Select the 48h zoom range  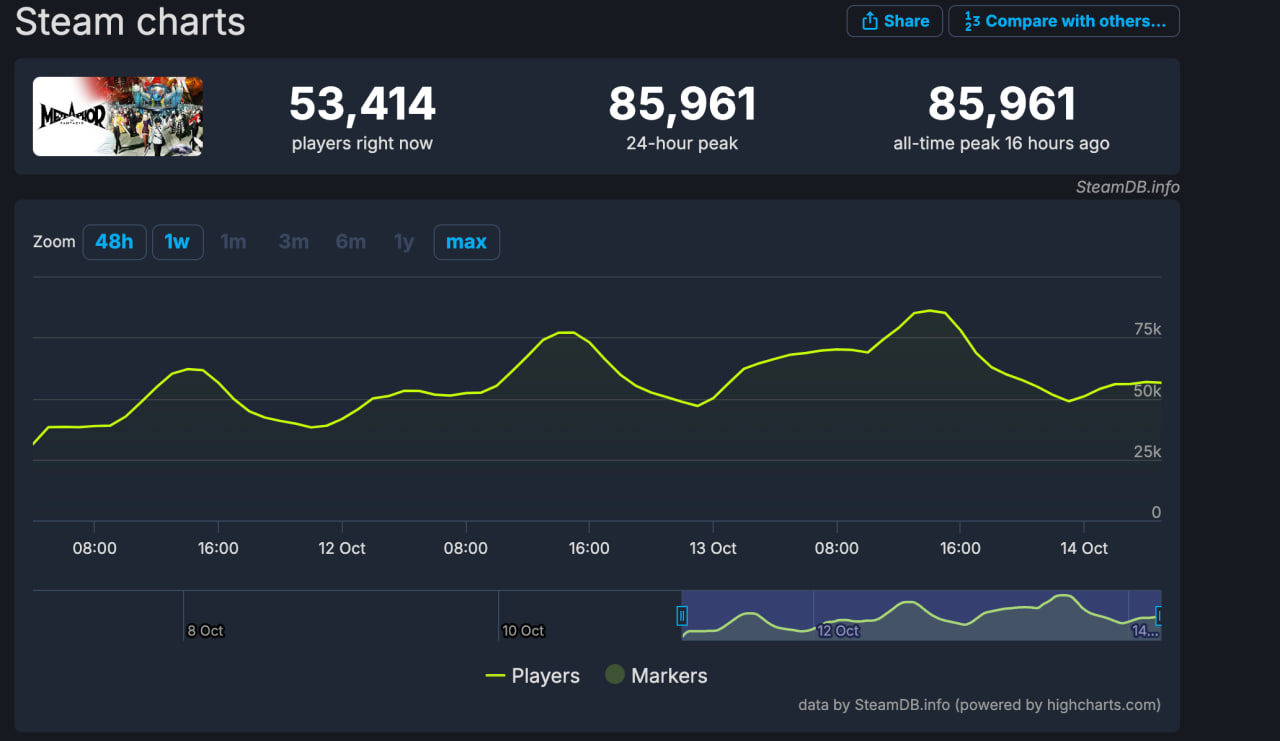[x=114, y=242]
